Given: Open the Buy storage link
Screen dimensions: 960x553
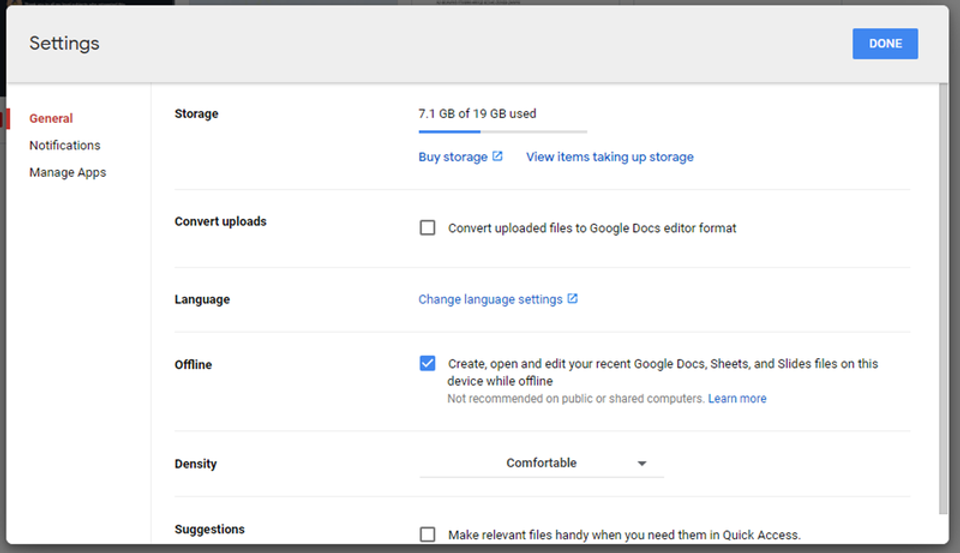Looking at the screenshot, I should click(x=453, y=157).
